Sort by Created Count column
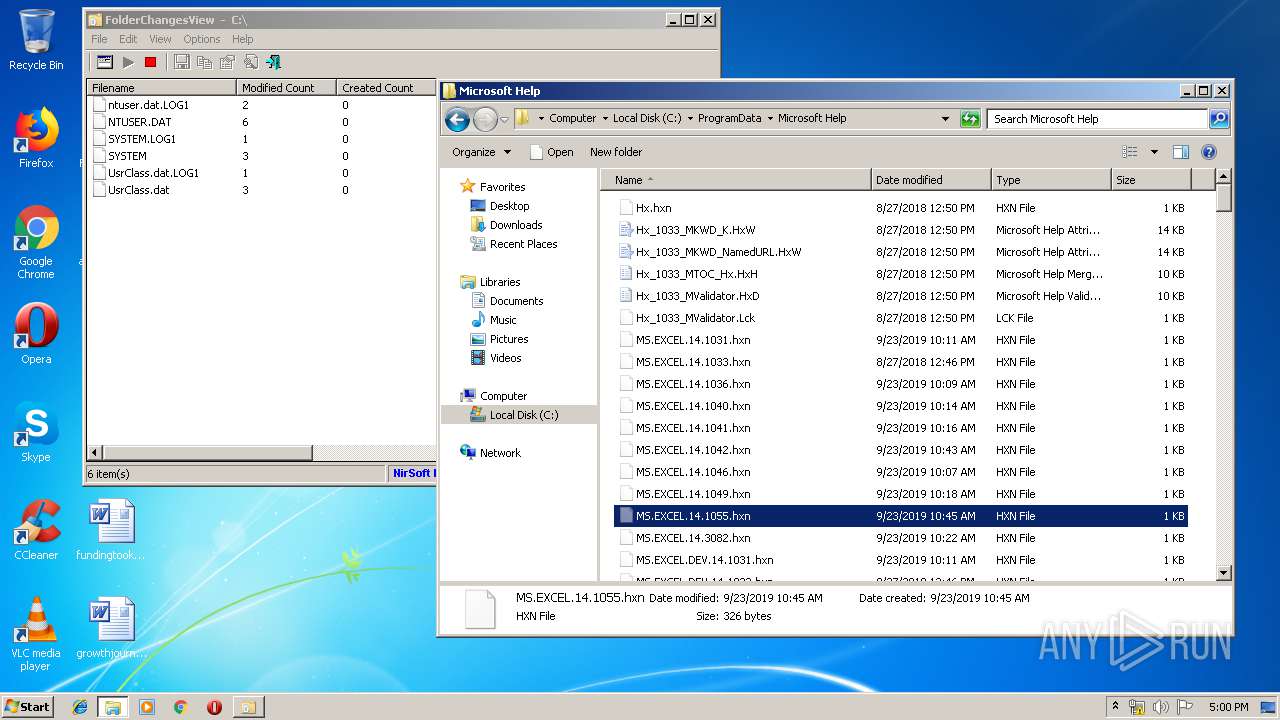 tap(386, 88)
